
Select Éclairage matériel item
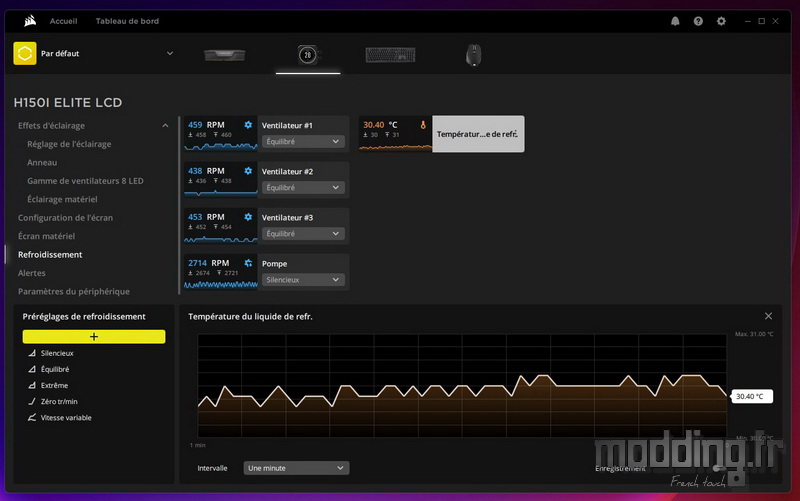pyautogui.click(x=62, y=199)
